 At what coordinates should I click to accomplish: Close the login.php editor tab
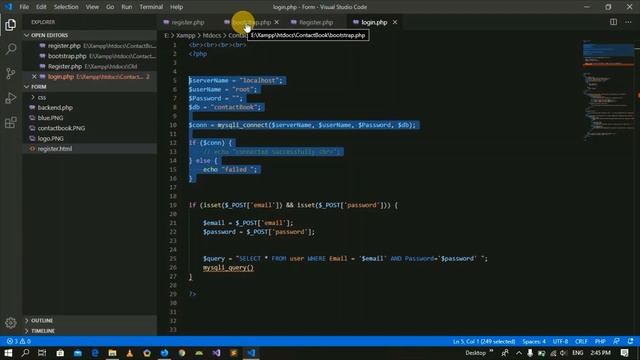(x=395, y=22)
